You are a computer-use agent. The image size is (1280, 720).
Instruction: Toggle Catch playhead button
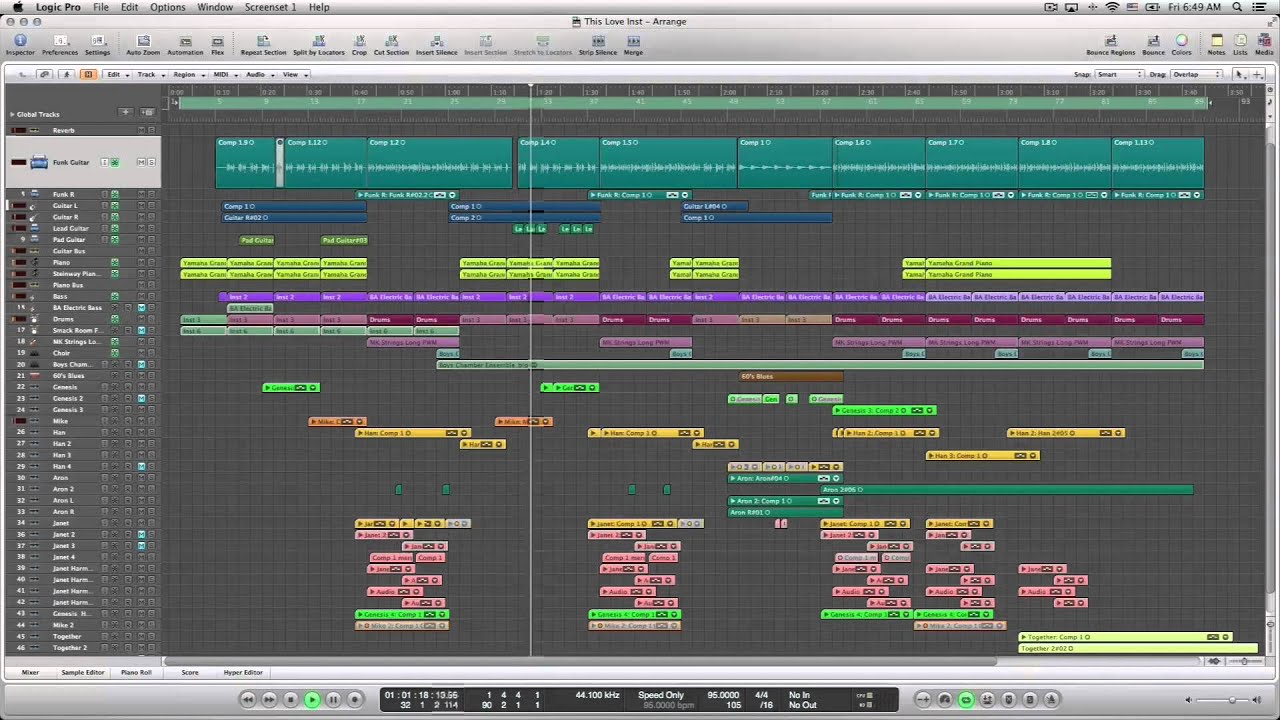coord(66,74)
